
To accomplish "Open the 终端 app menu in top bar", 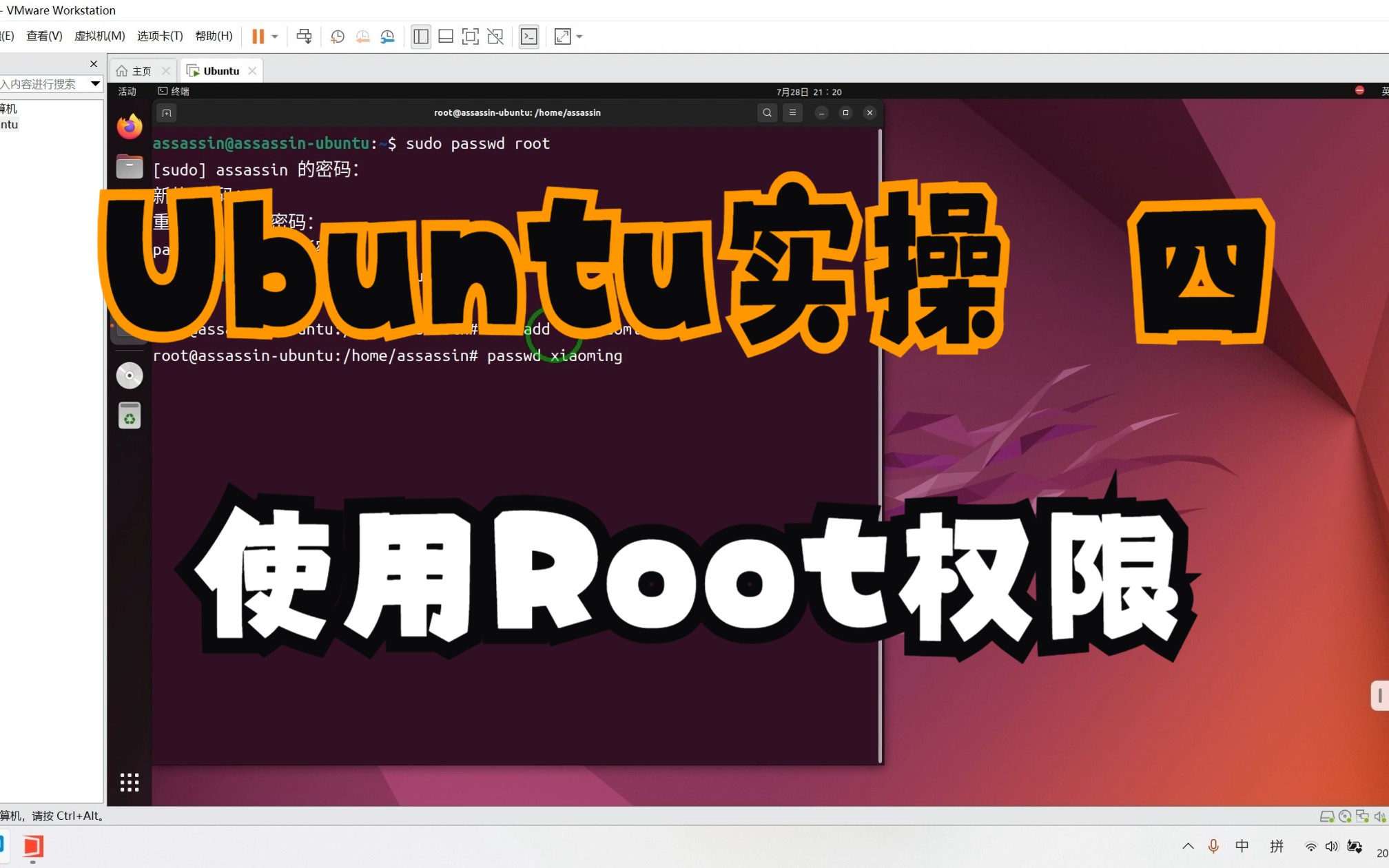I will pyautogui.click(x=174, y=91).
